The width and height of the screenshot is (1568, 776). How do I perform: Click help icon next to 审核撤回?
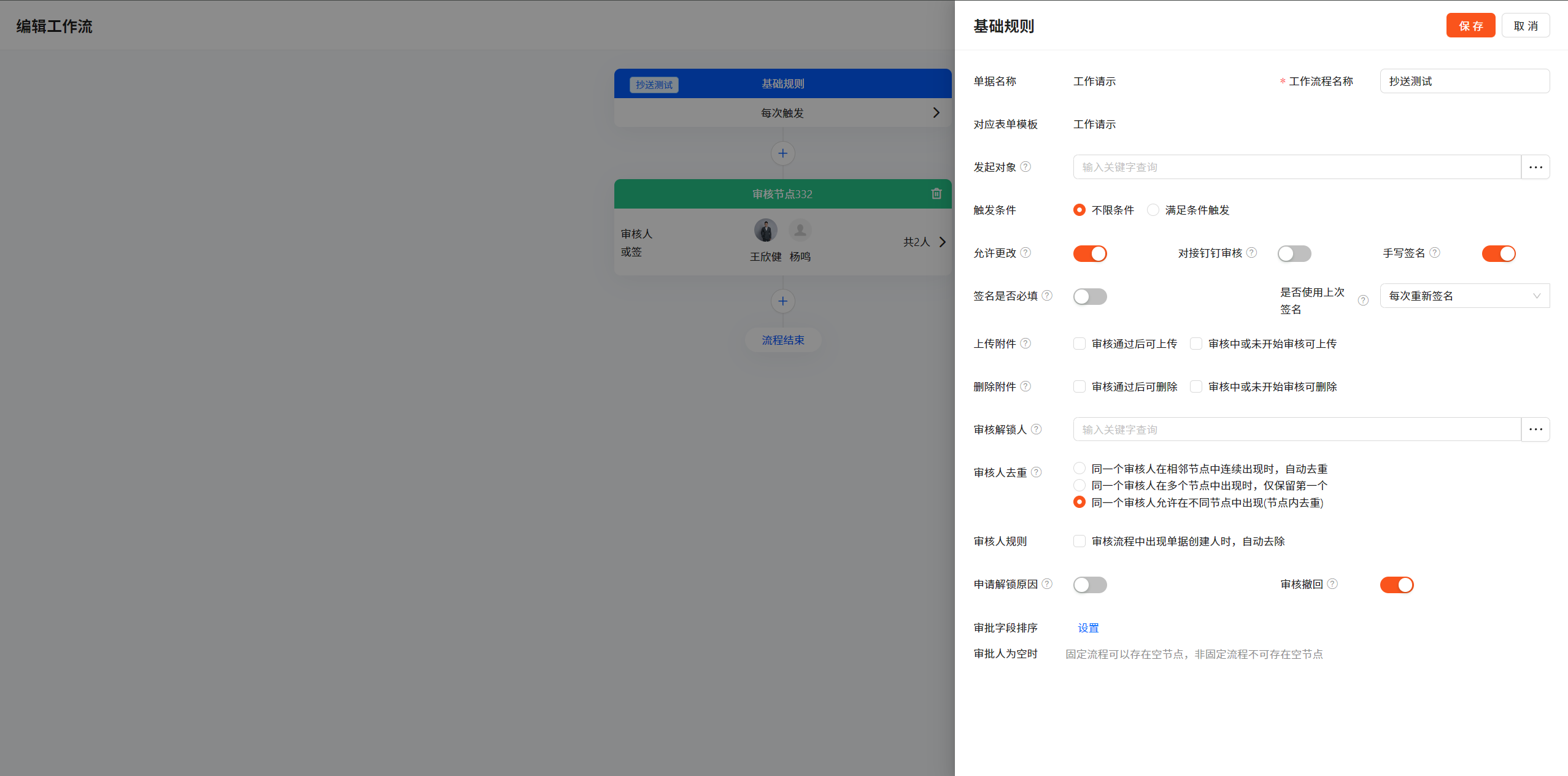1332,584
